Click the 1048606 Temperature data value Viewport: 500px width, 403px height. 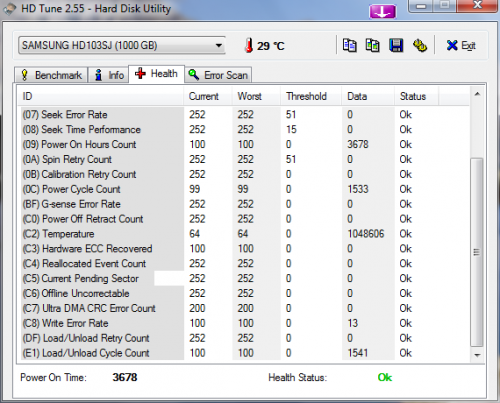point(366,234)
